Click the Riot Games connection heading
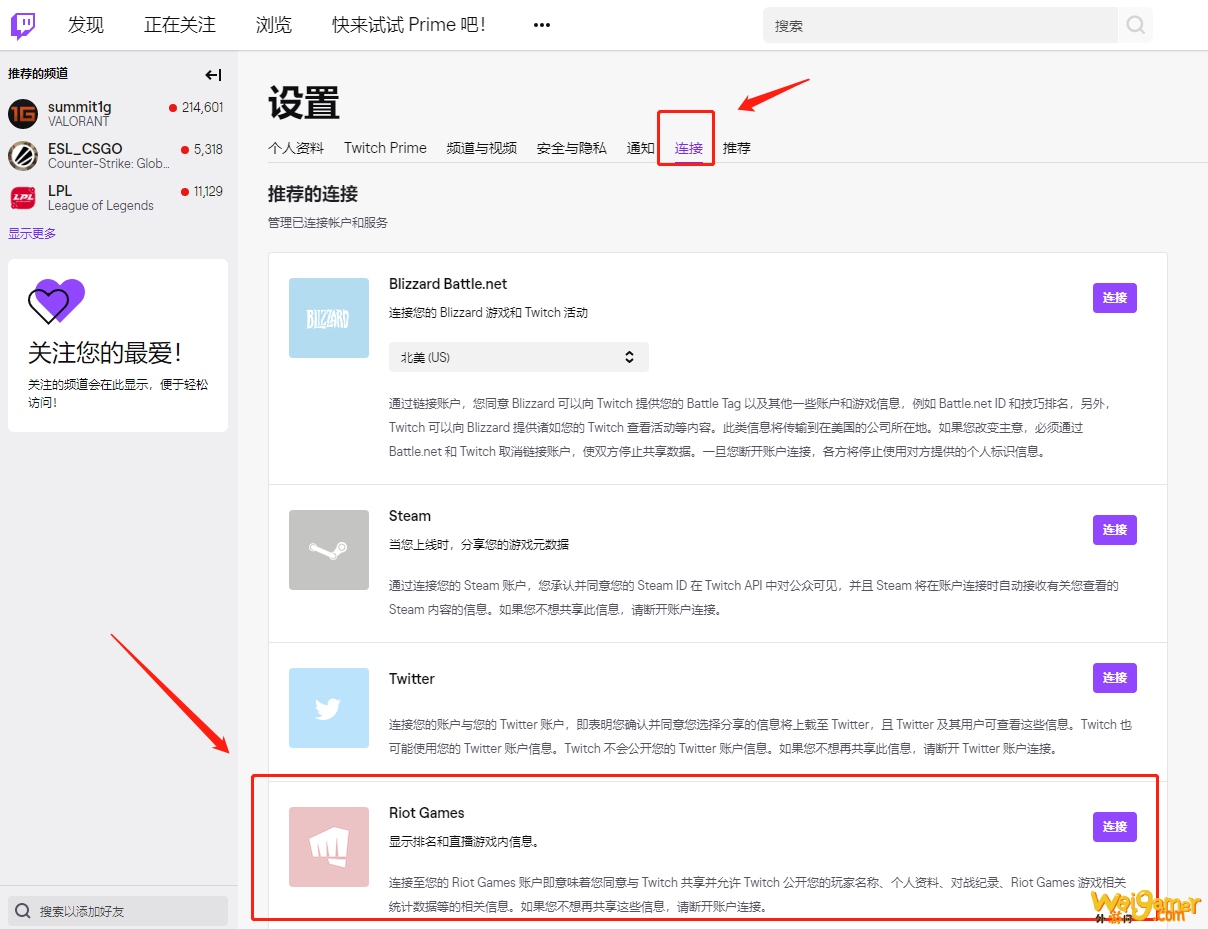This screenshot has width=1208, height=929. (x=427, y=813)
